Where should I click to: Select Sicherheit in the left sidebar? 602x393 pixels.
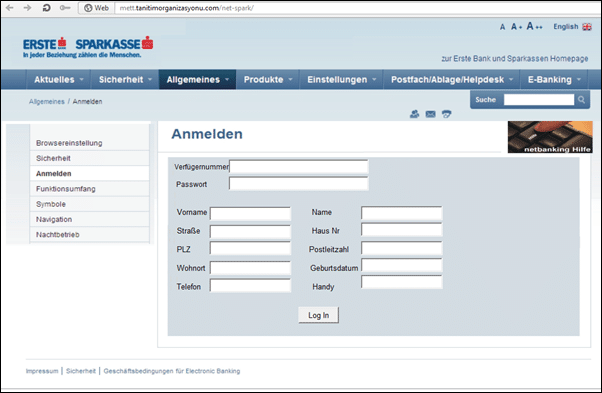pos(89,158)
